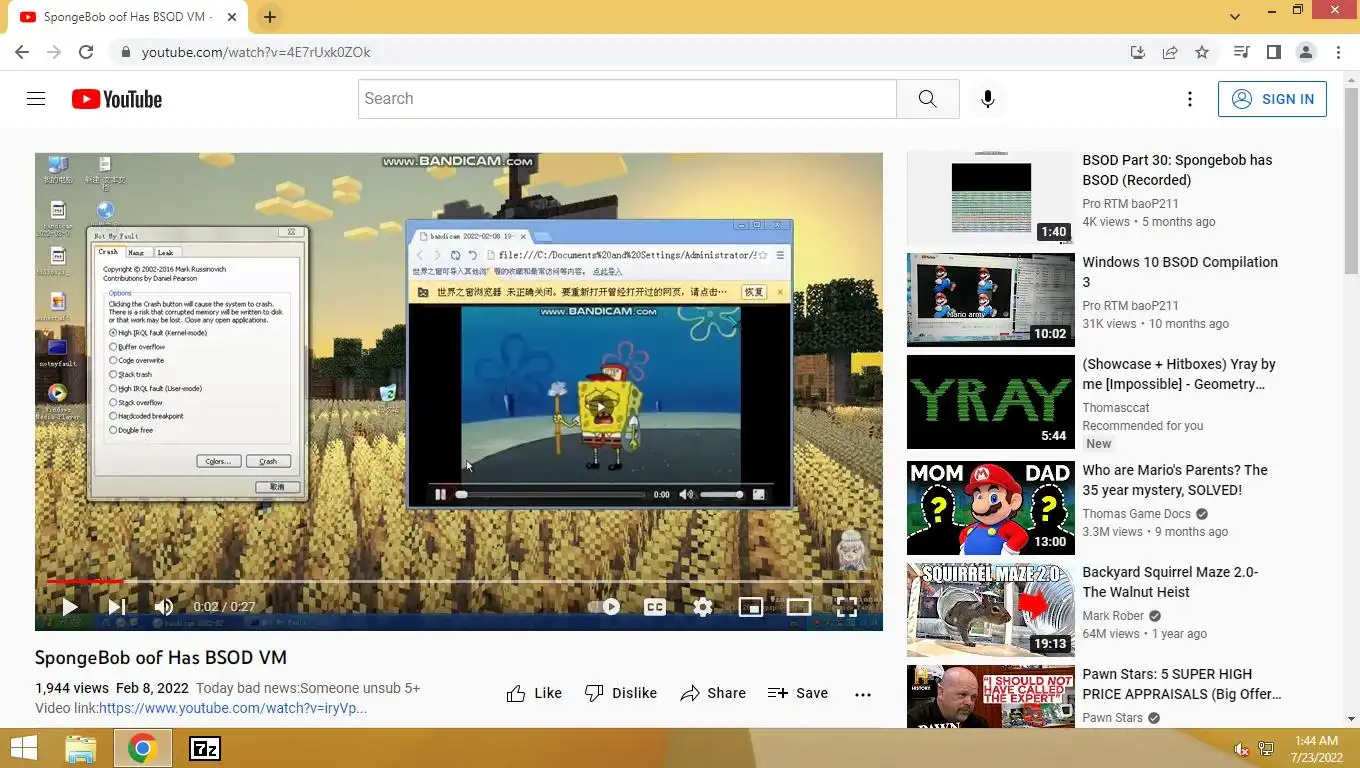Image resolution: width=1360 pixels, height=768 pixels.
Task: Dislike the video
Action: 620,693
